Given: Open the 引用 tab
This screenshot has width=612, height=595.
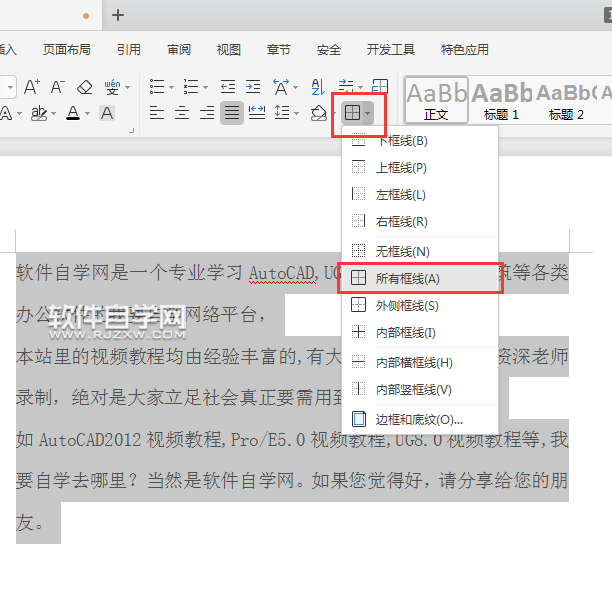Looking at the screenshot, I should [129, 50].
